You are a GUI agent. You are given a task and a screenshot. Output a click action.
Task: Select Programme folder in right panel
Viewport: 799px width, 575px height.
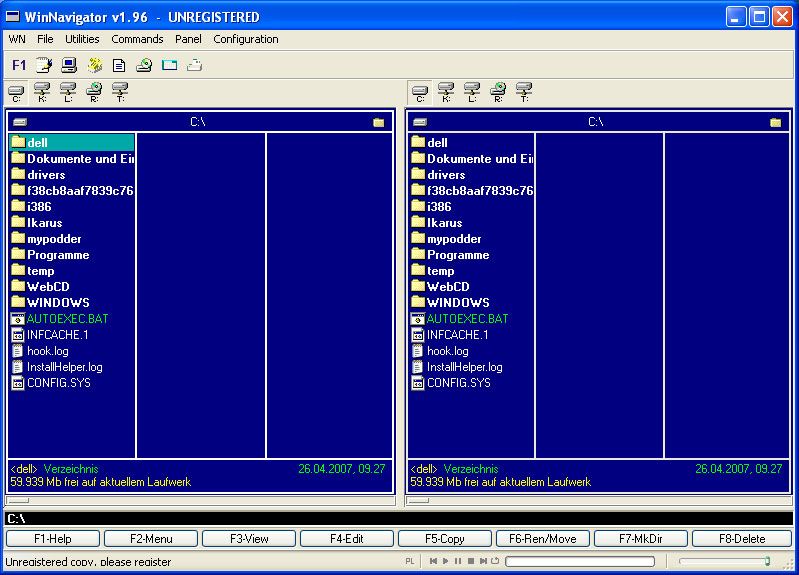click(472, 255)
